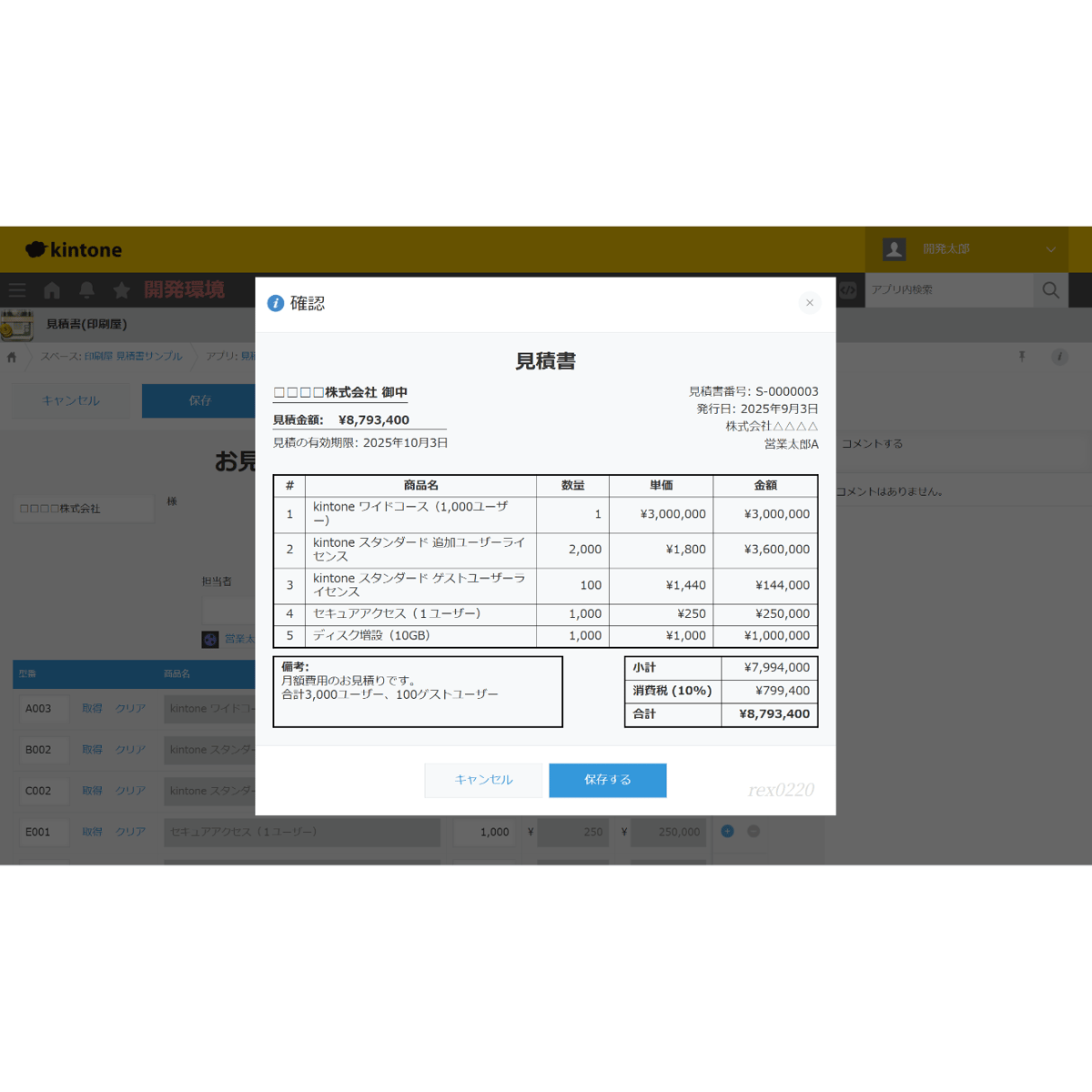Click the E001 型番 field
Viewport: 1092px width, 1092px height.
click(x=45, y=832)
